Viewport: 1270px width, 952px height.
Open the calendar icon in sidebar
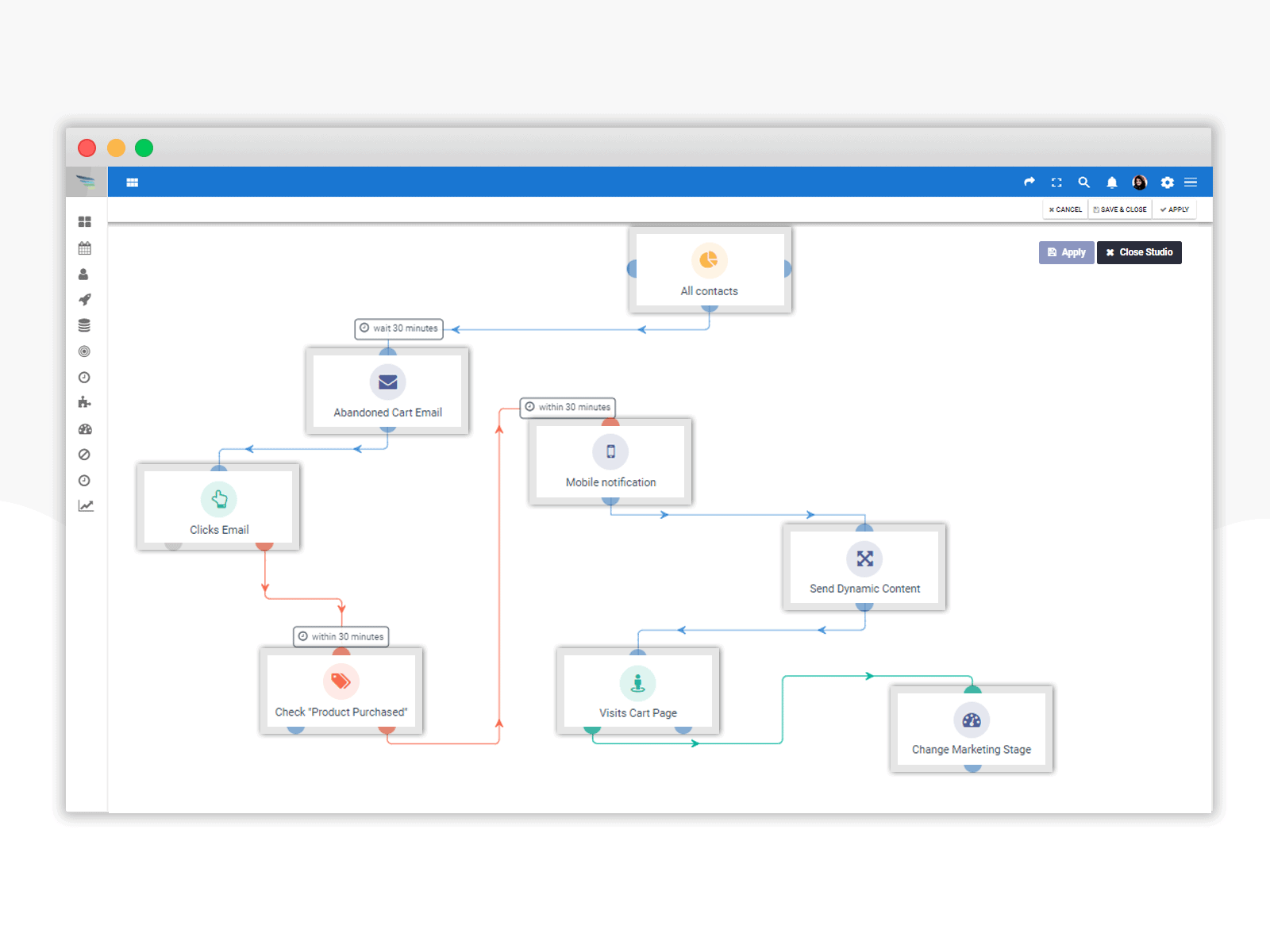pos(85,248)
